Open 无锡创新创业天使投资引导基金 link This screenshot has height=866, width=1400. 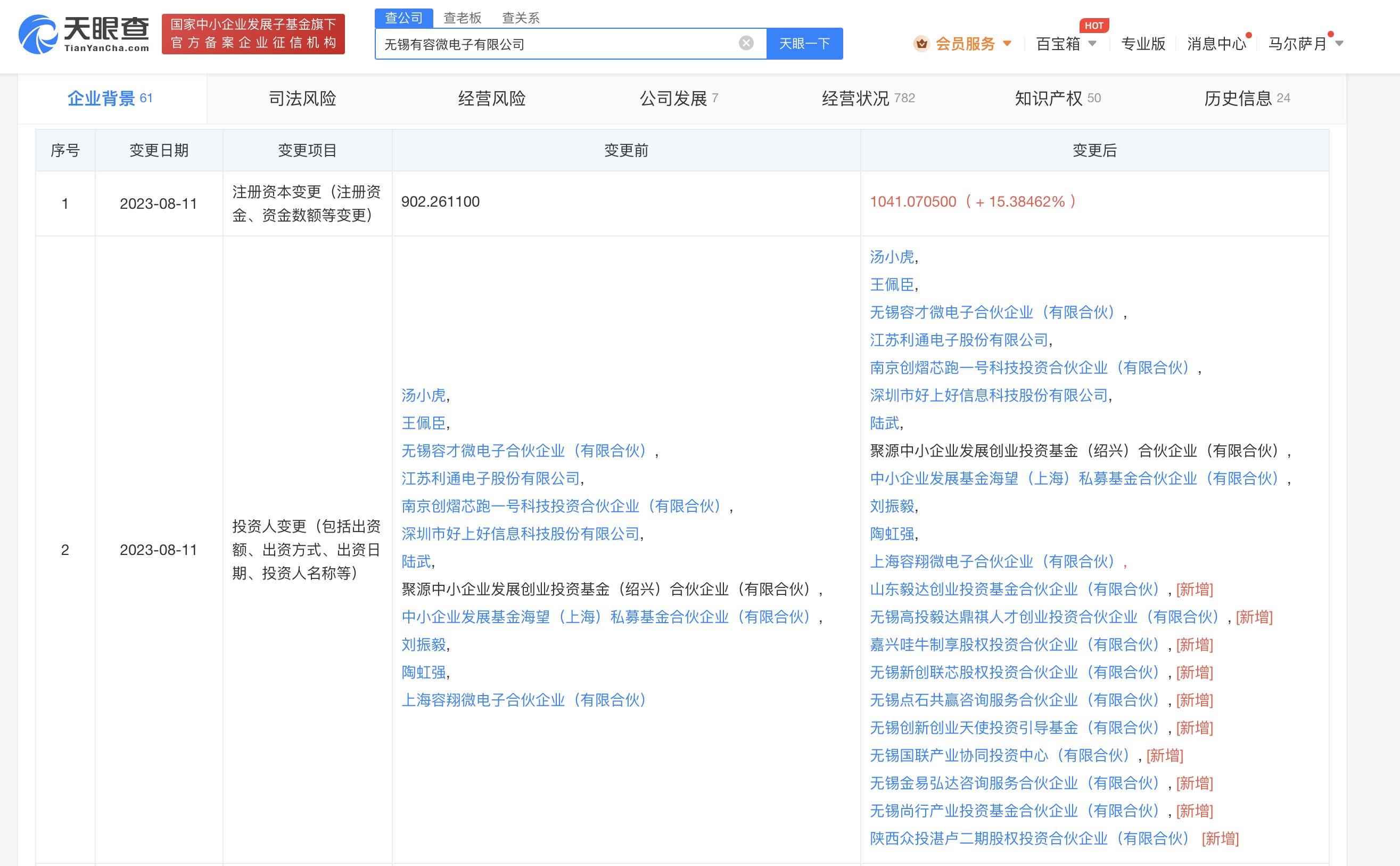(1015, 728)
